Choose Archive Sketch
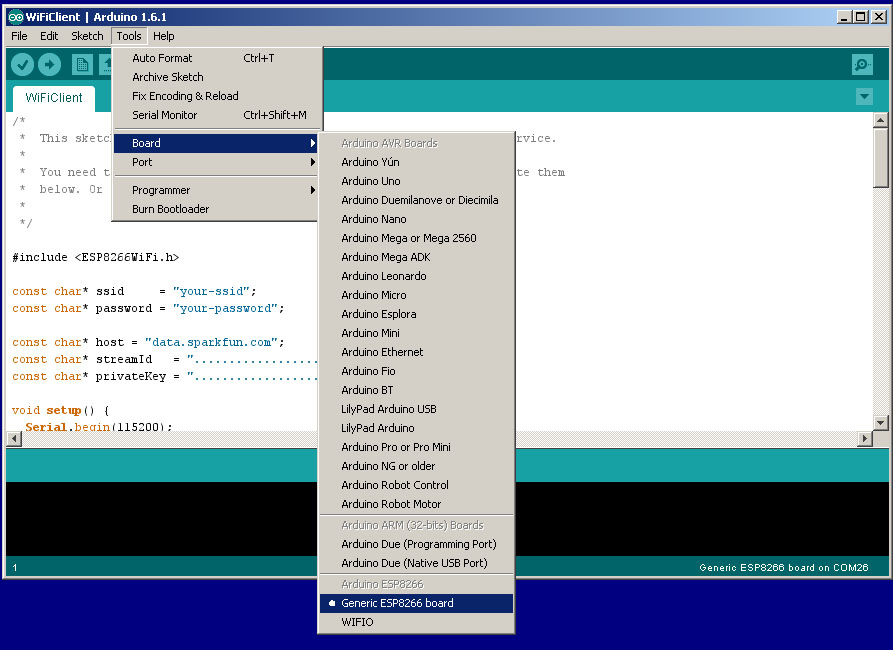 [x=218, y=77]
